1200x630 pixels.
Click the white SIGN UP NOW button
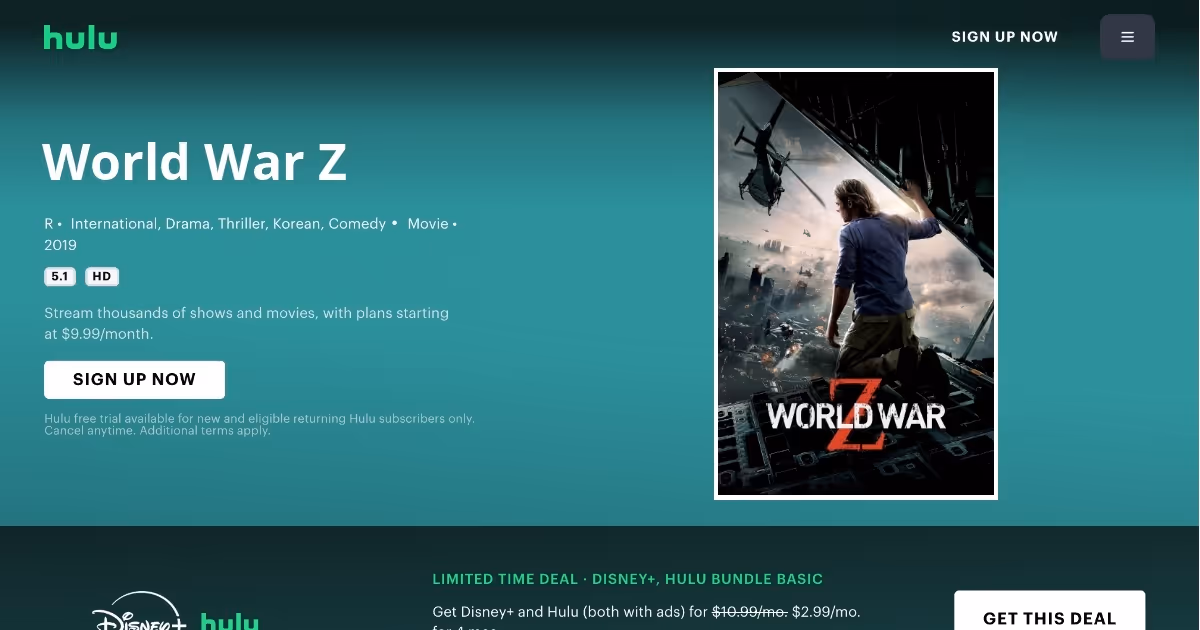(134, 380)
